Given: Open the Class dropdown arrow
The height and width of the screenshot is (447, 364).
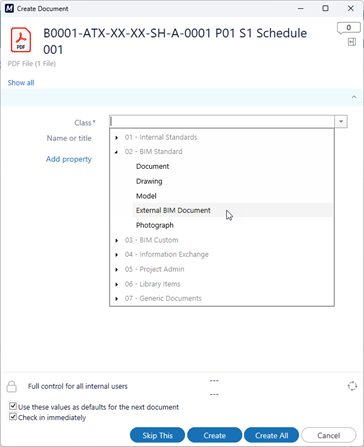Looking at the screenshot, I should [x=341, y=121].
